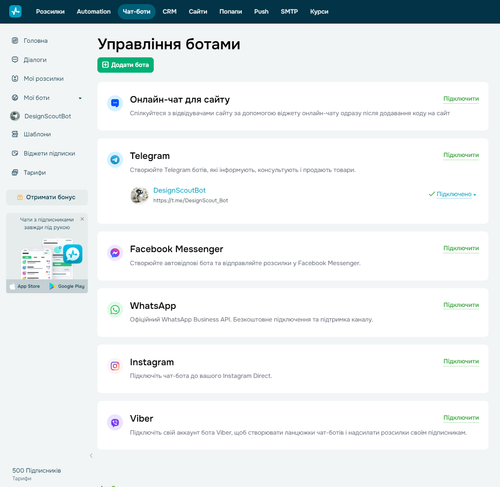Go to Мої розсилки in sidebar

(x=44, y=79)
